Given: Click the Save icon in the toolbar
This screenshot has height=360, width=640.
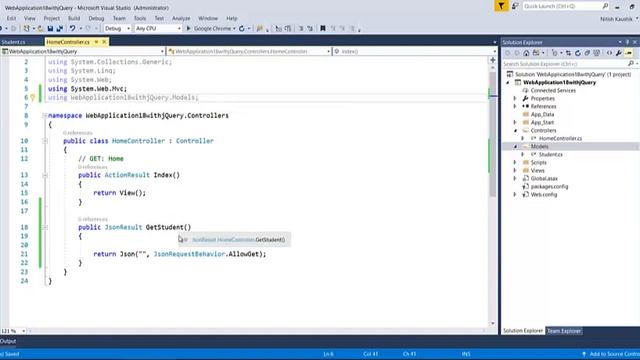Looking at the screenshot, I should pos(50,29).
